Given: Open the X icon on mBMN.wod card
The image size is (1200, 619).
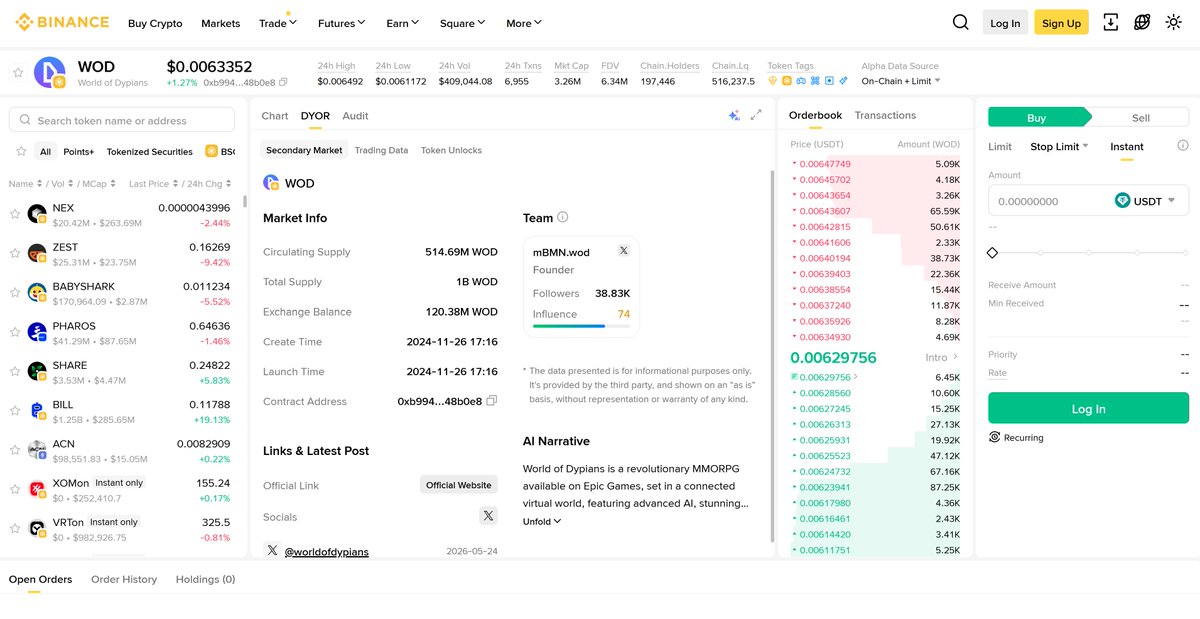Looking at the screenshot, I should point(623,251).
